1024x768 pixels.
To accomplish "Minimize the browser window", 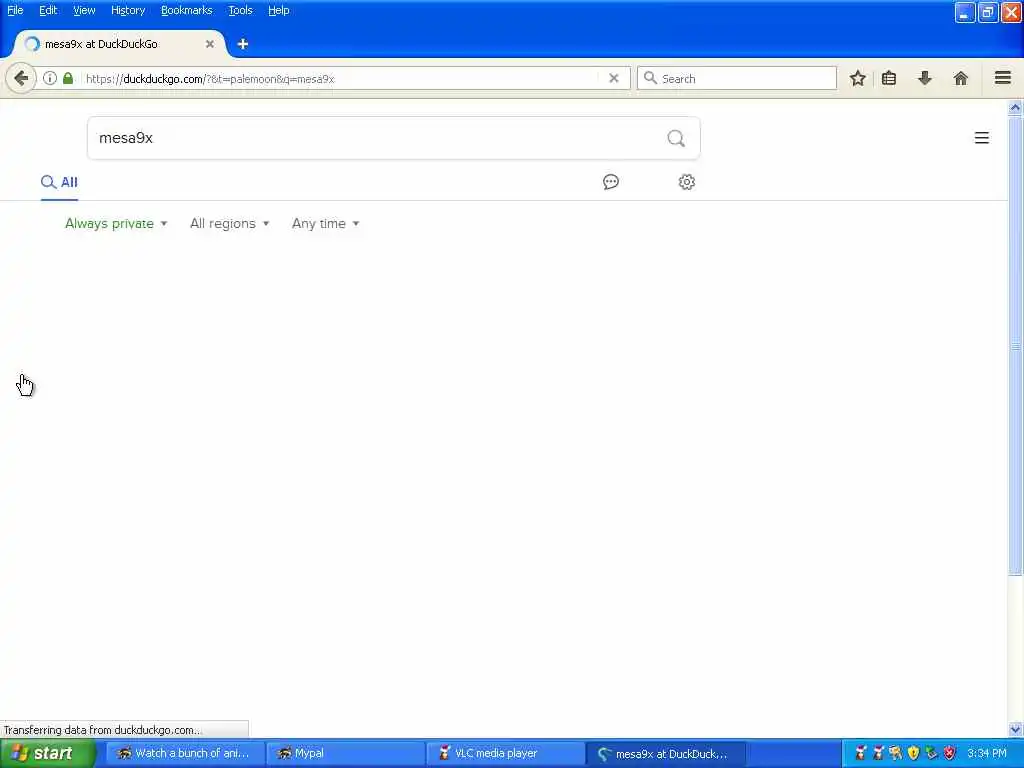I will pos(965,12).
